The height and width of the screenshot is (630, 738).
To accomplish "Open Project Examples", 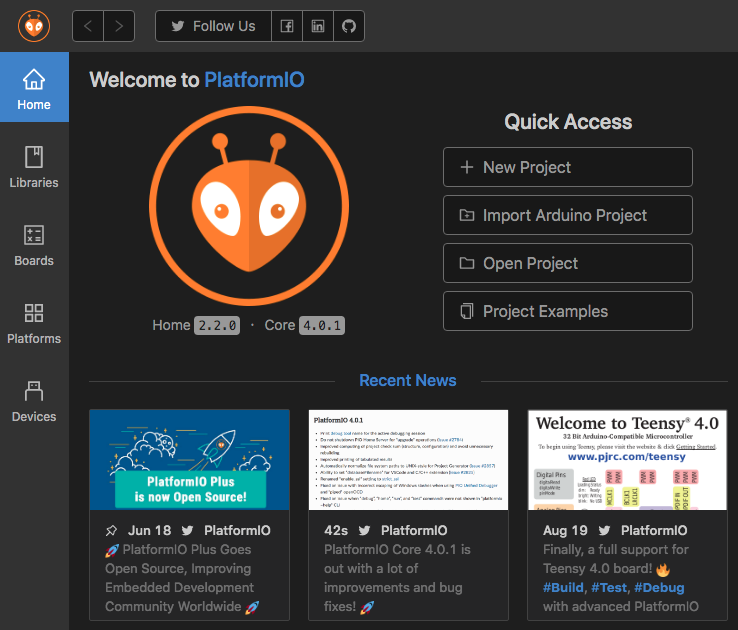I will pos(568,311).
